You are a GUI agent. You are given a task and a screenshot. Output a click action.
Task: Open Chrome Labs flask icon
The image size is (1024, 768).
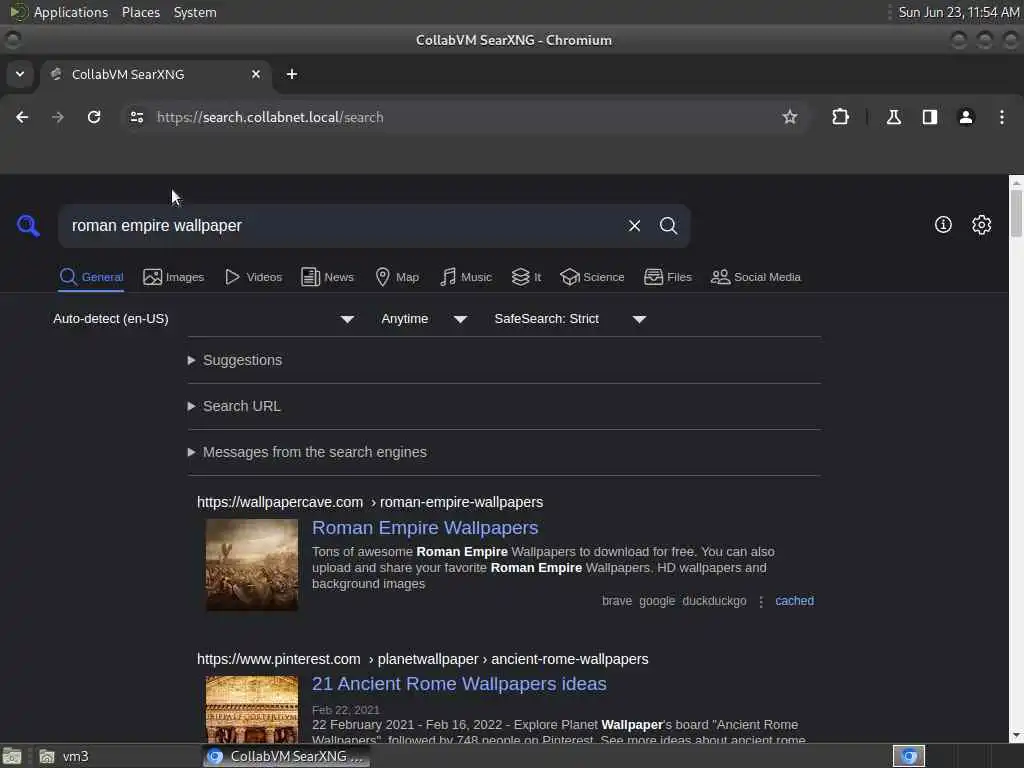tap(893, 117)
